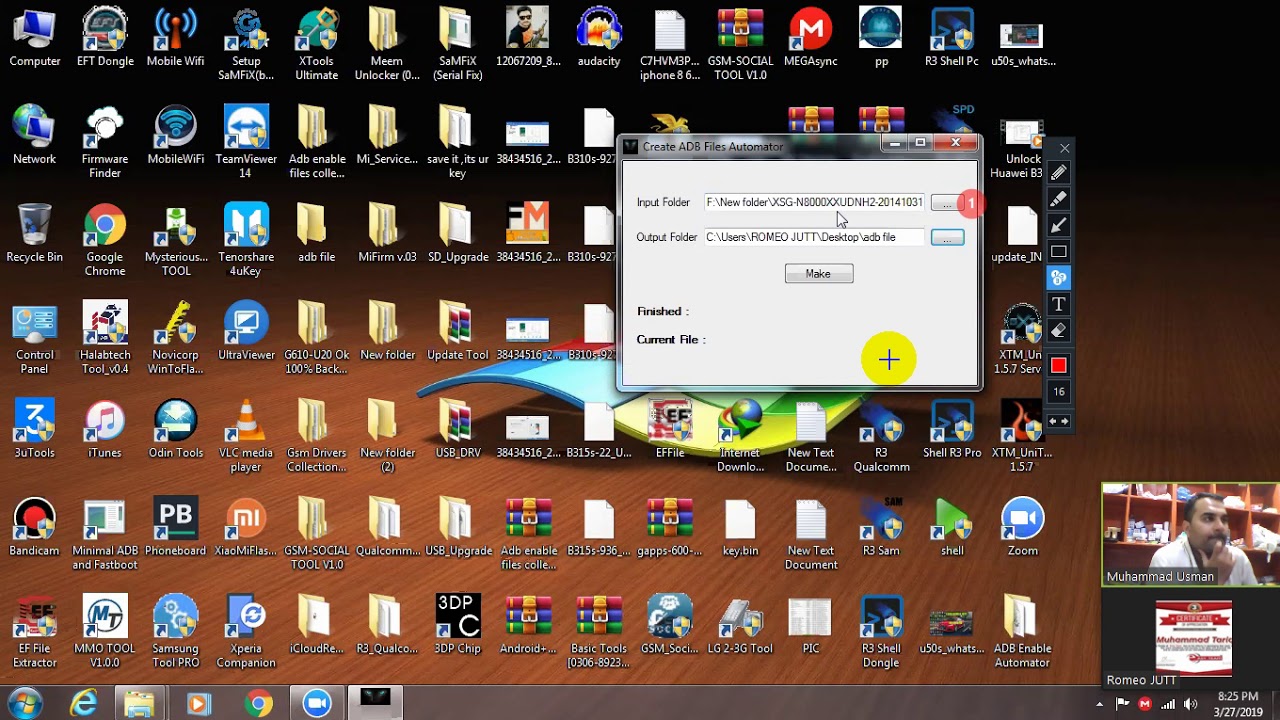Screen dimensions: 1280x720
Task: Toggle the numbered step marker tool
Action: click(1059, 277)
